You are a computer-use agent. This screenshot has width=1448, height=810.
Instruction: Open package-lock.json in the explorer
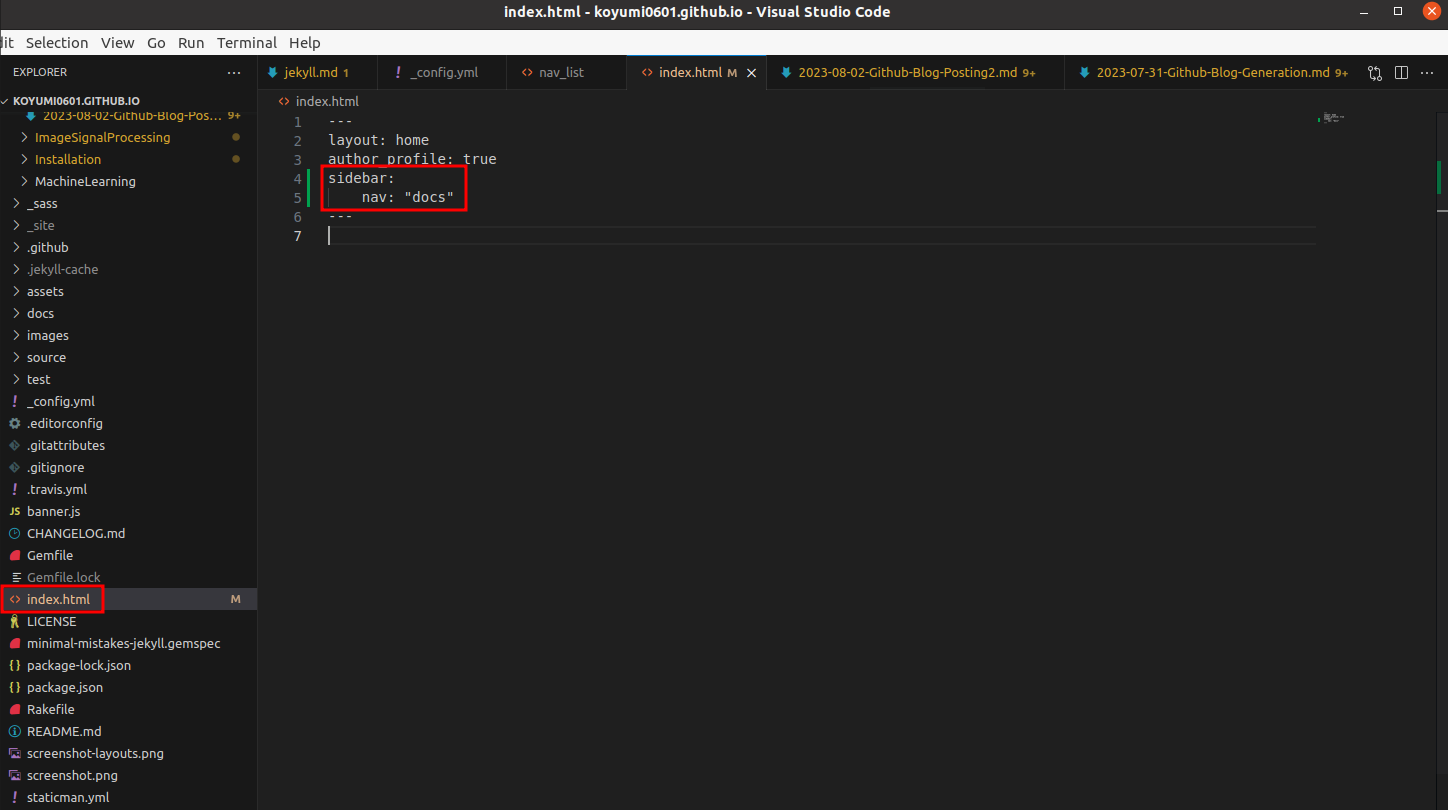click(128, 665)
